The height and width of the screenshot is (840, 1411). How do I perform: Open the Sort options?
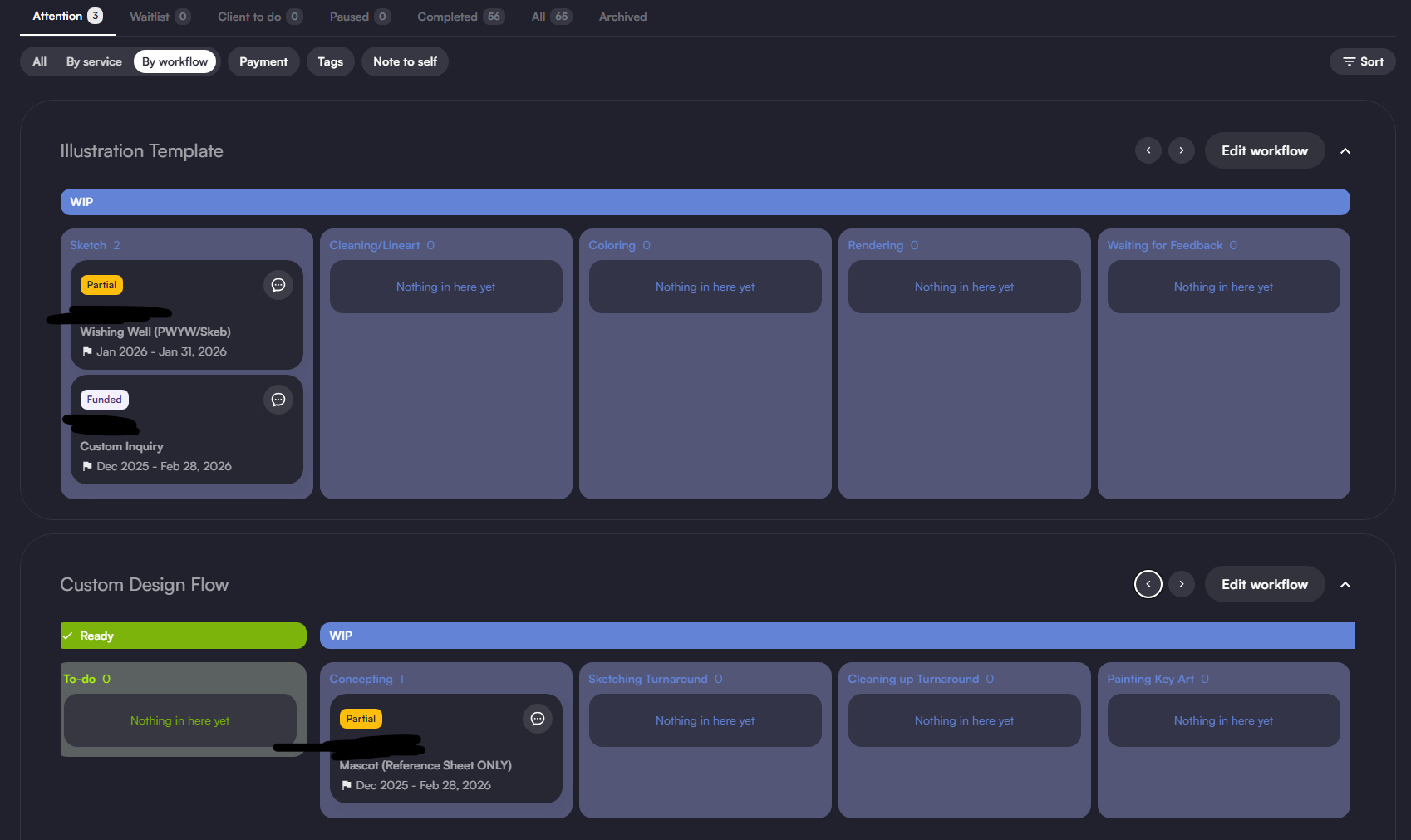[x=1363, y=61]
